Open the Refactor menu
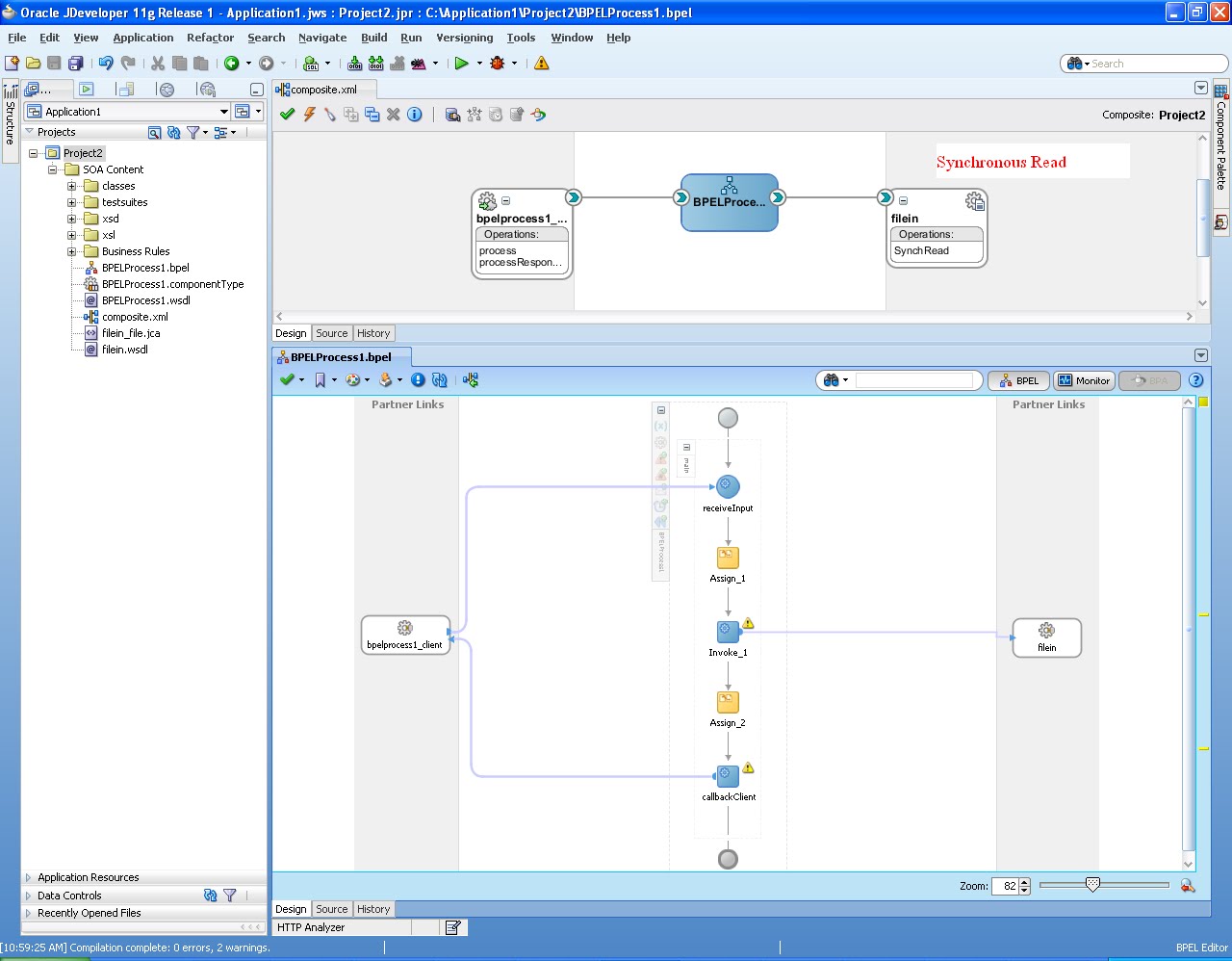Viewport: 1232px width, 961px height. [x=210, y=38]
